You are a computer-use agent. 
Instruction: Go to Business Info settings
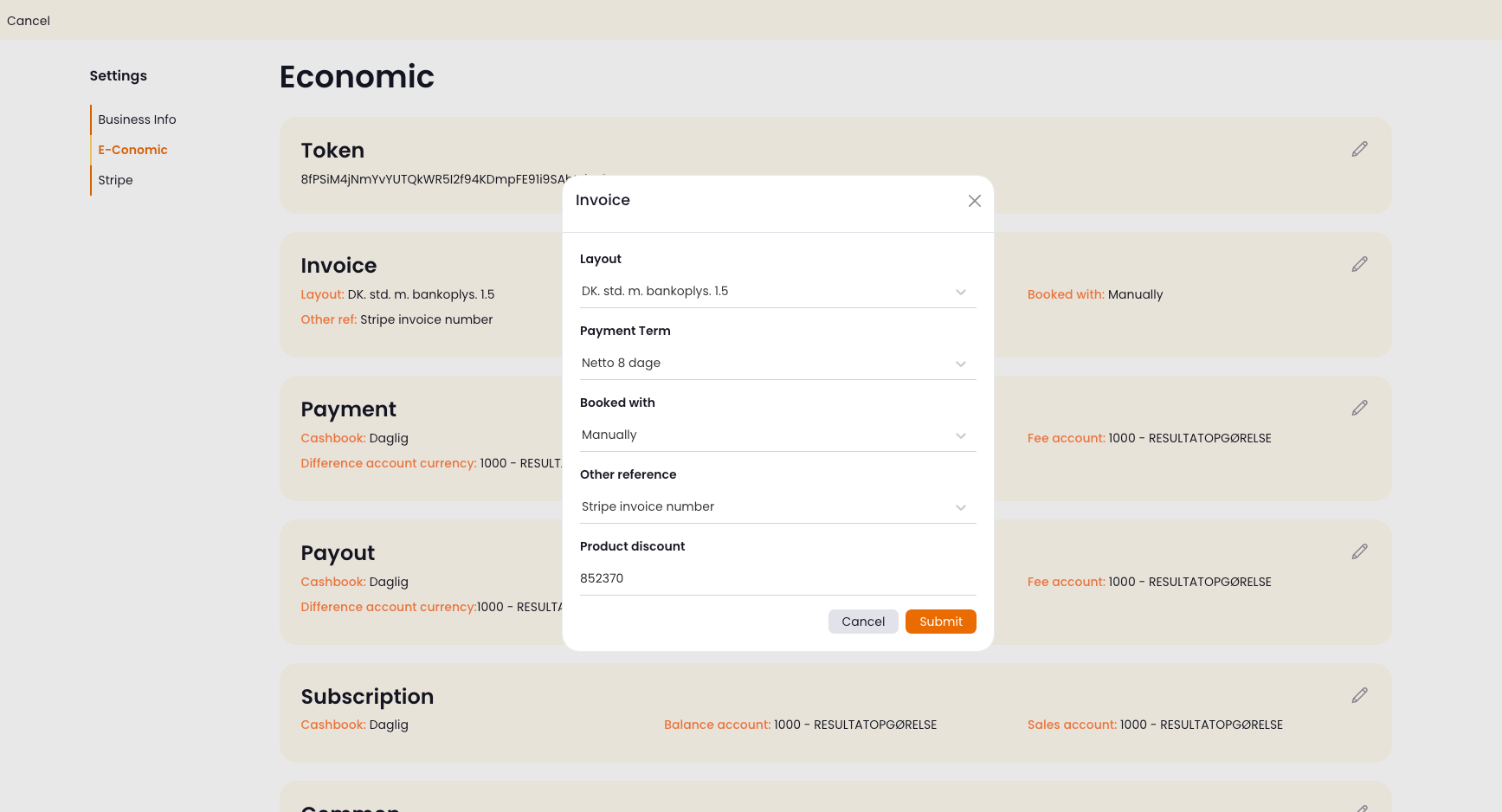tap(137, 119)
